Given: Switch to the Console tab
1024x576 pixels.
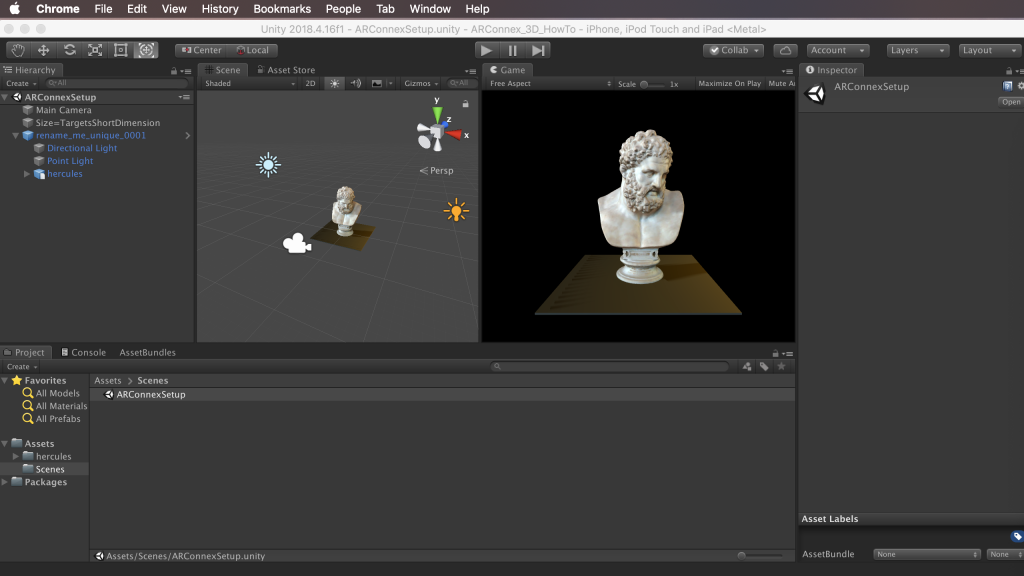Looking at the screenshot, I should coord(83,353).
